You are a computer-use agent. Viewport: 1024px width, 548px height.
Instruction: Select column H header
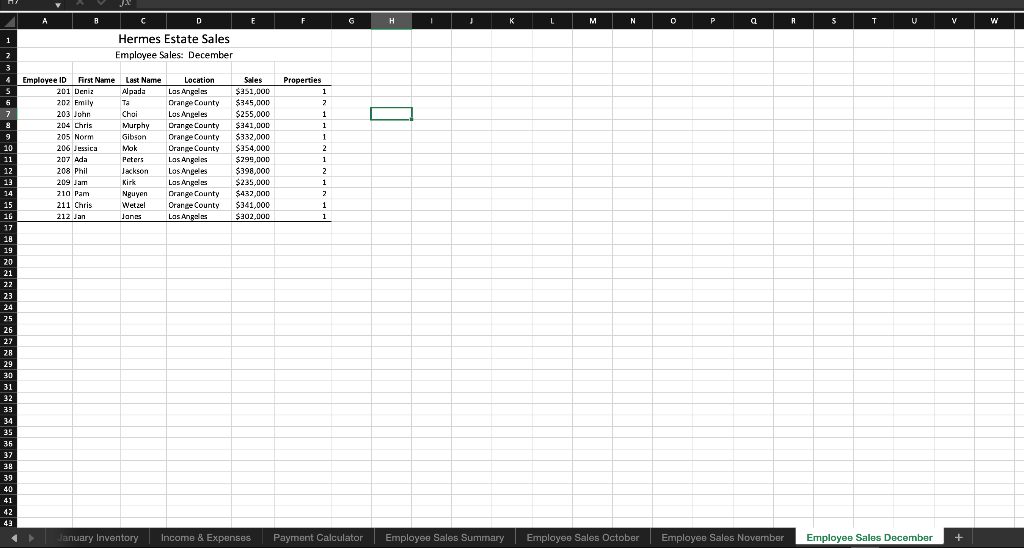coord(391,21)
